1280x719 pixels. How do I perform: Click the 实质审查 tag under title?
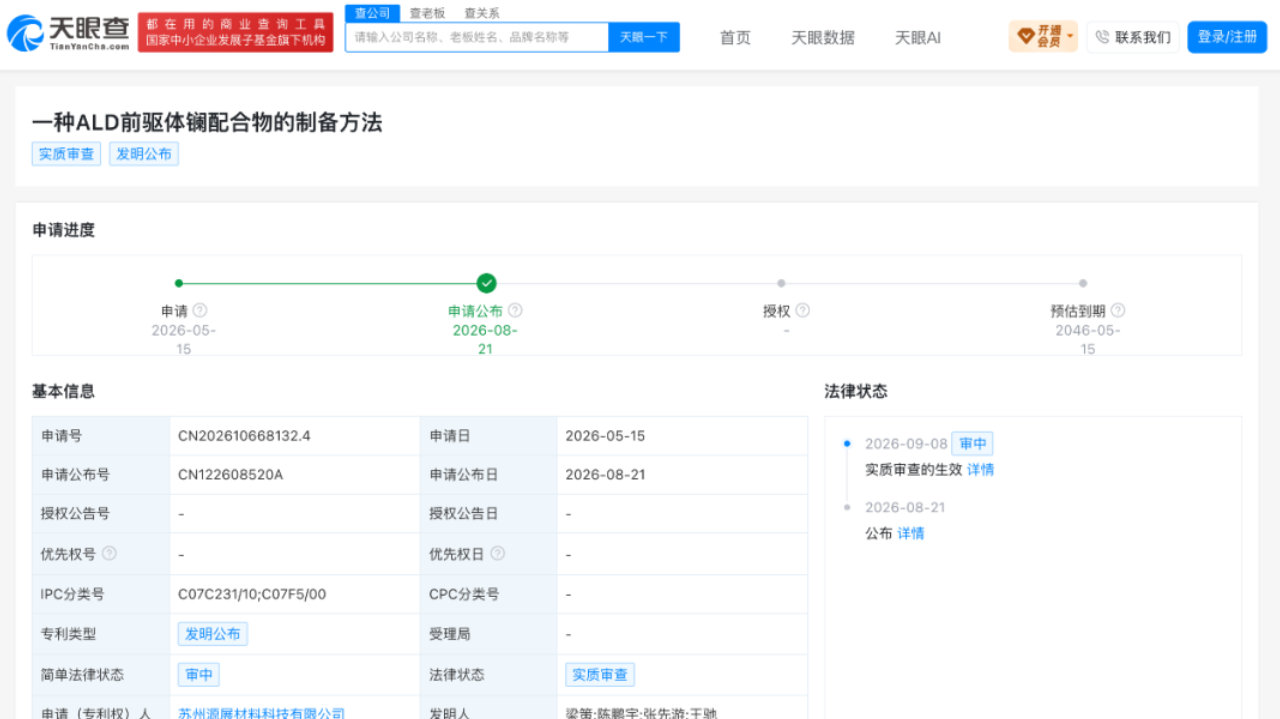click(x=66, y=154)
